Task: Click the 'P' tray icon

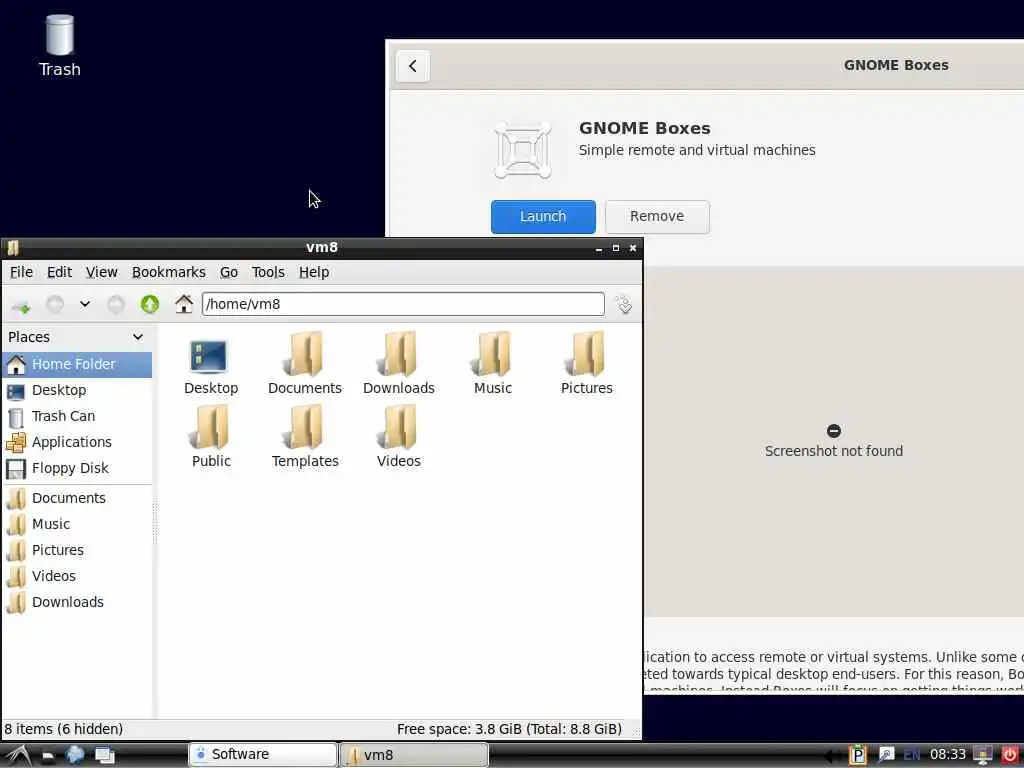Action: (x=857, y=756)
